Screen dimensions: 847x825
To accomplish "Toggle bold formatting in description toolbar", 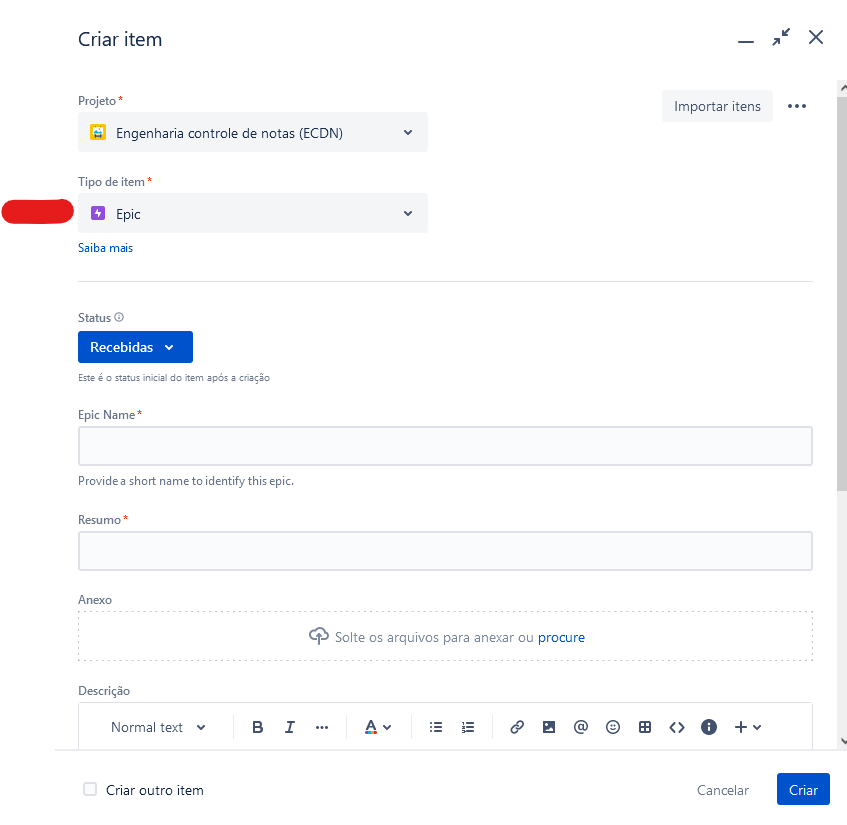I will tap(258, 727).
